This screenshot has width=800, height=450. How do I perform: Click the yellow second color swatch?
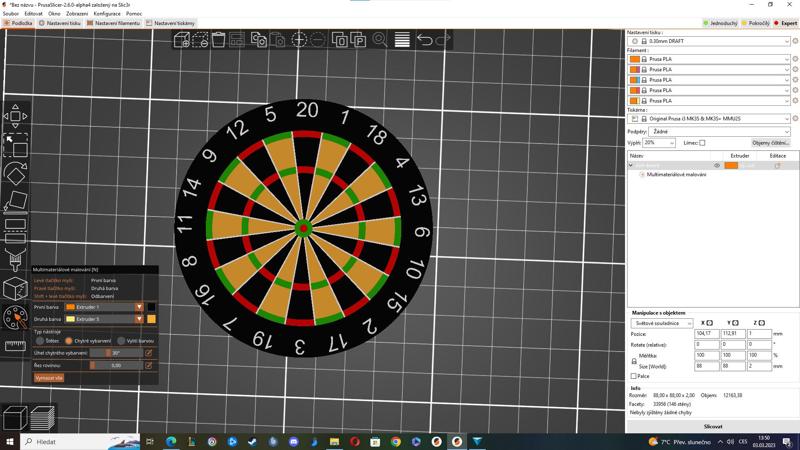click(152, 319)
